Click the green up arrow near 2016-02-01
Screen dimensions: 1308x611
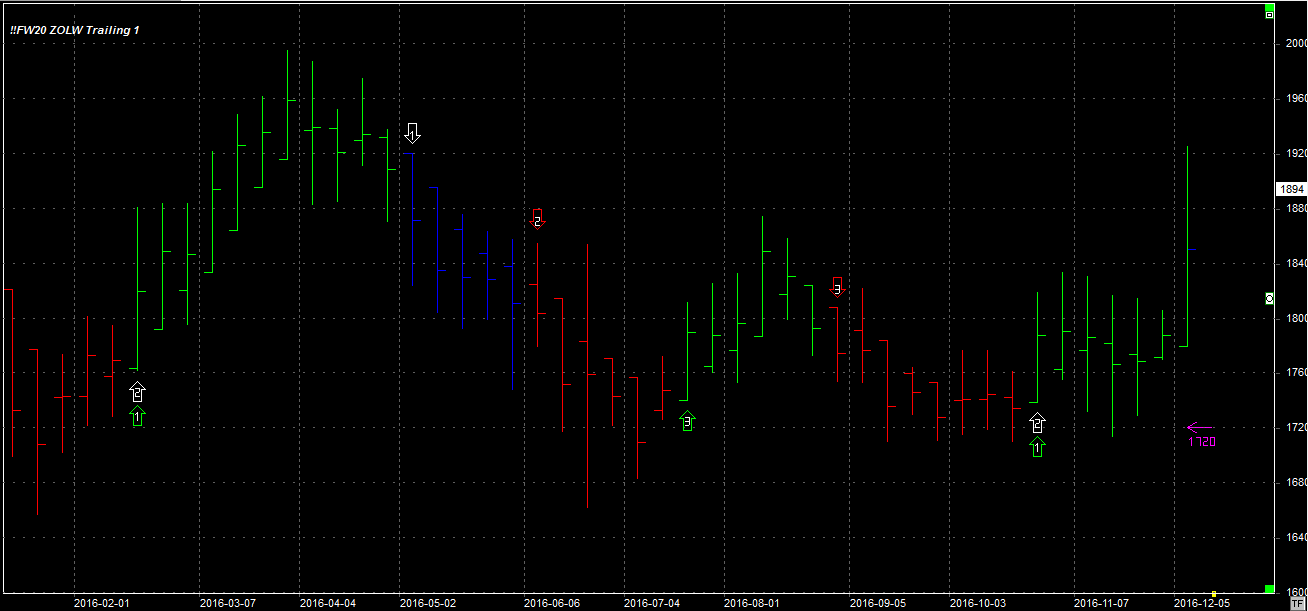click(138, 416)
